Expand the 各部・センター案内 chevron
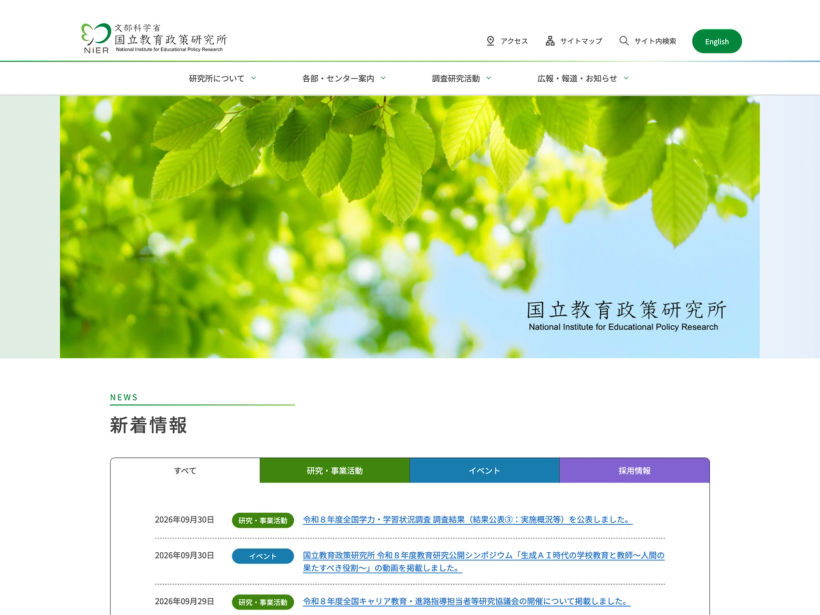 click(x=383, y=78)
